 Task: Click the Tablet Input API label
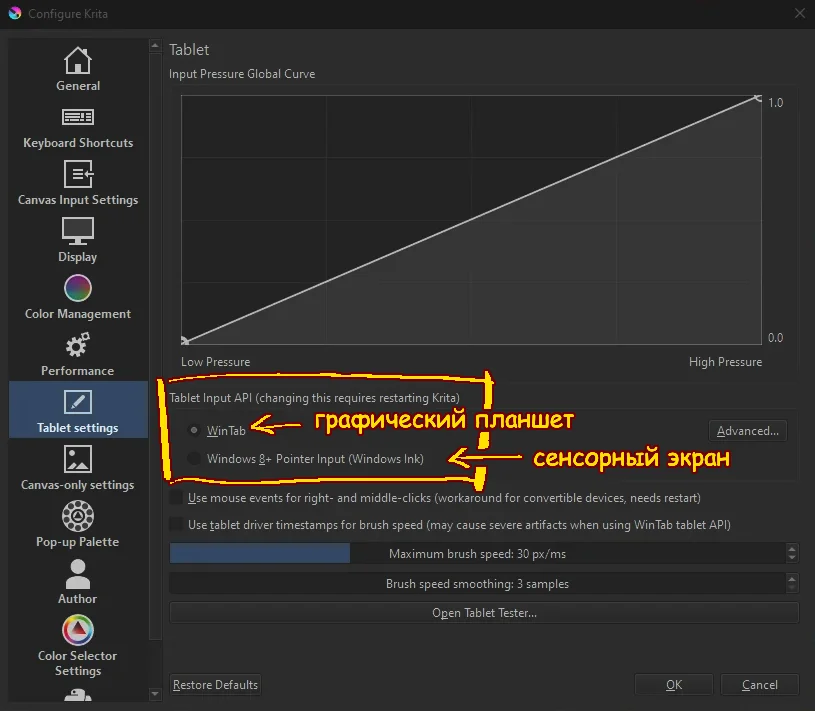tap(314, 398)
